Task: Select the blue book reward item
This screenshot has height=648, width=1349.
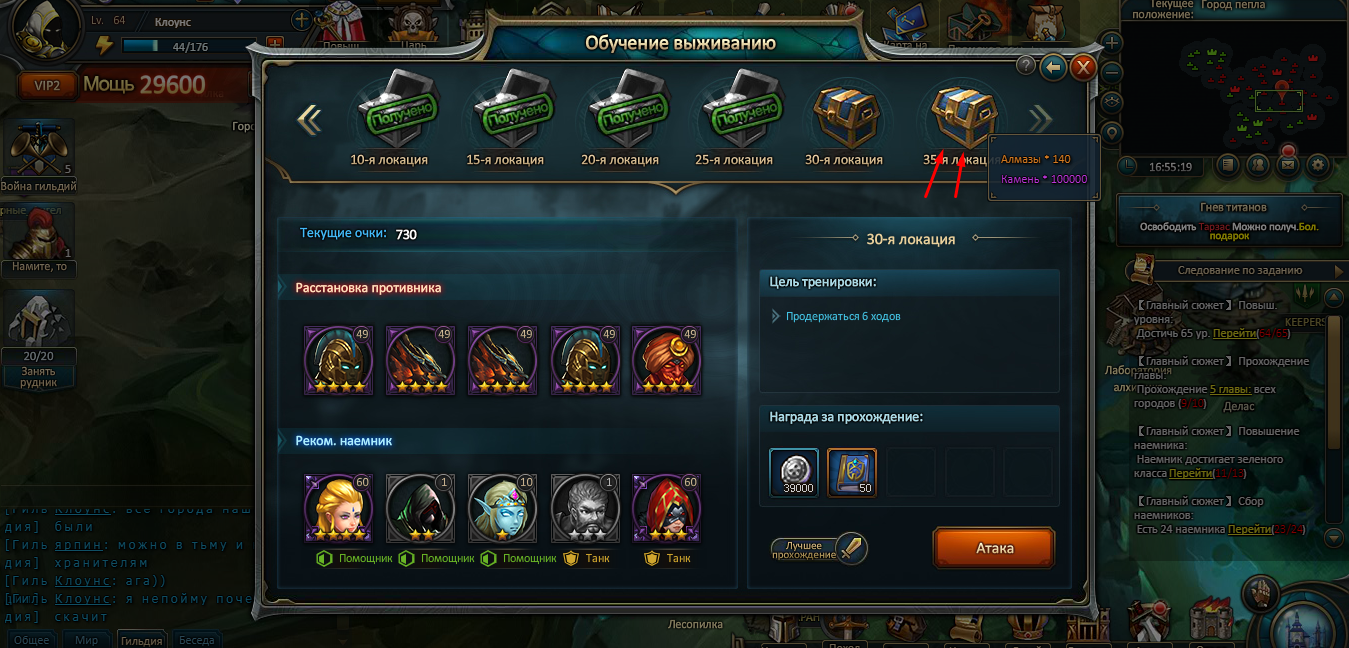Action: tap(852, 473)
